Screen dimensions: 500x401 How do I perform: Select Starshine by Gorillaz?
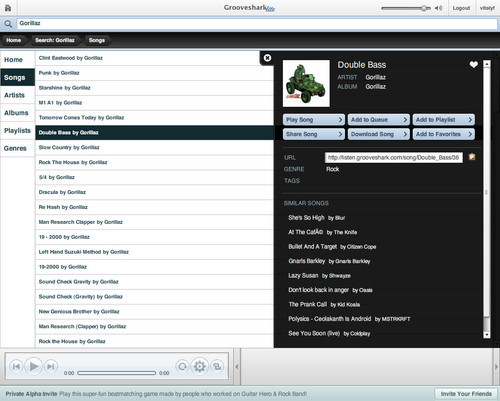tap(154, 88)
